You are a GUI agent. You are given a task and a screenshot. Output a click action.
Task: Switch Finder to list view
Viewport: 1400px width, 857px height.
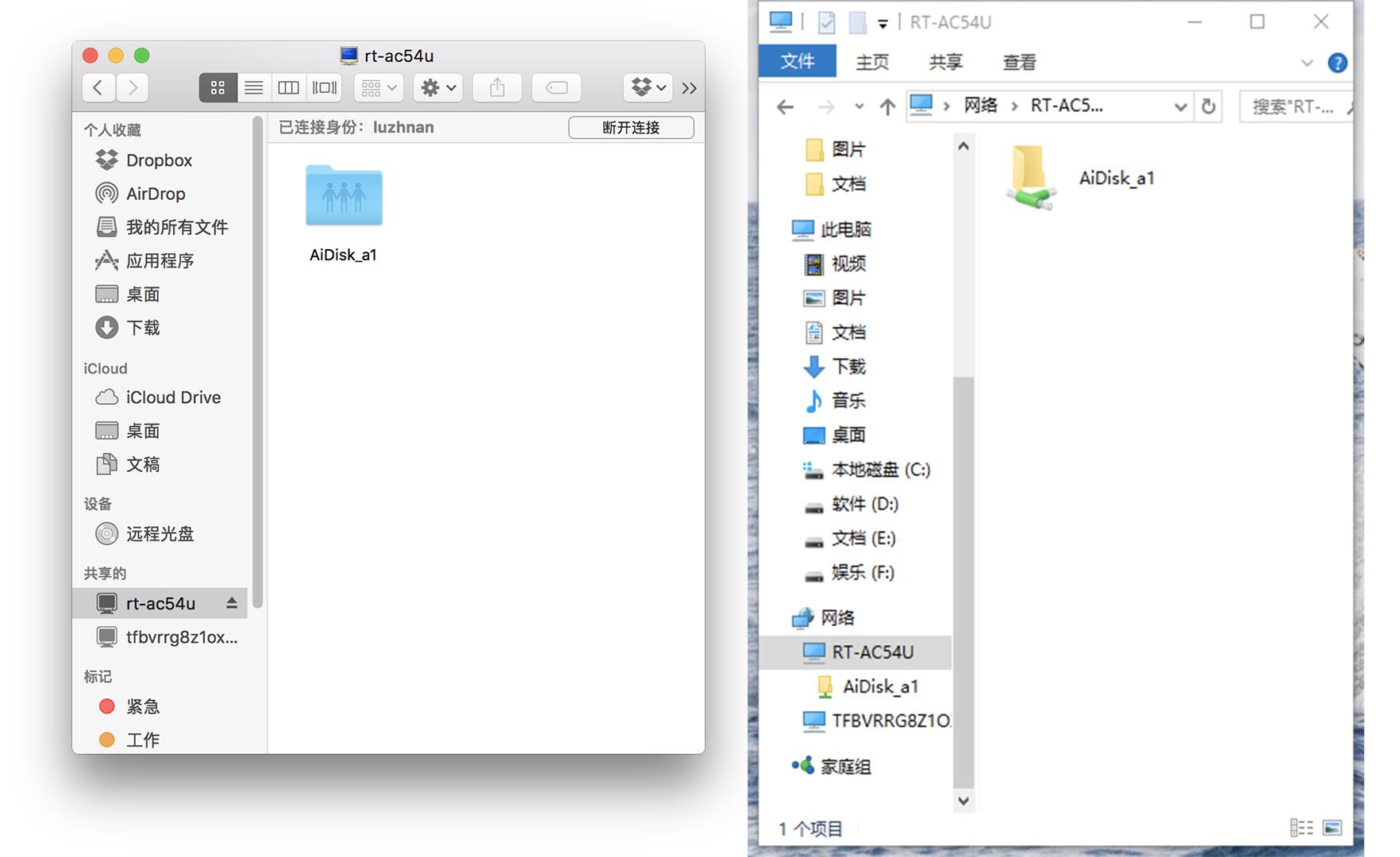pos(254,87)
